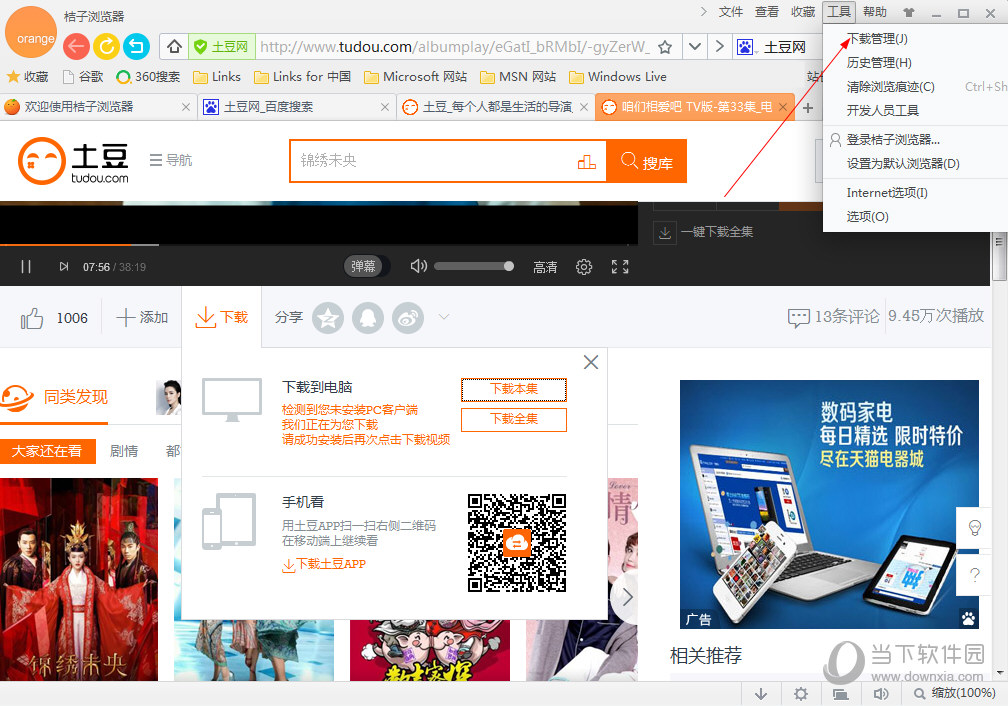
Task: Click the 一键下载全集 button
Action: [703, 231]
